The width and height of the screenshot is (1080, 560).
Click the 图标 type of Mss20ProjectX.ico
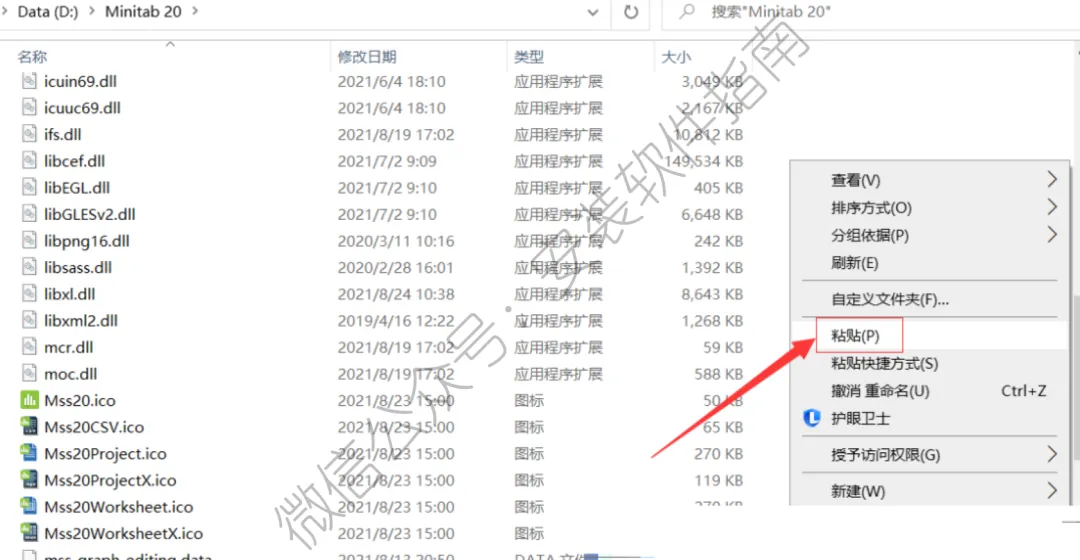(x=529, y=480)
